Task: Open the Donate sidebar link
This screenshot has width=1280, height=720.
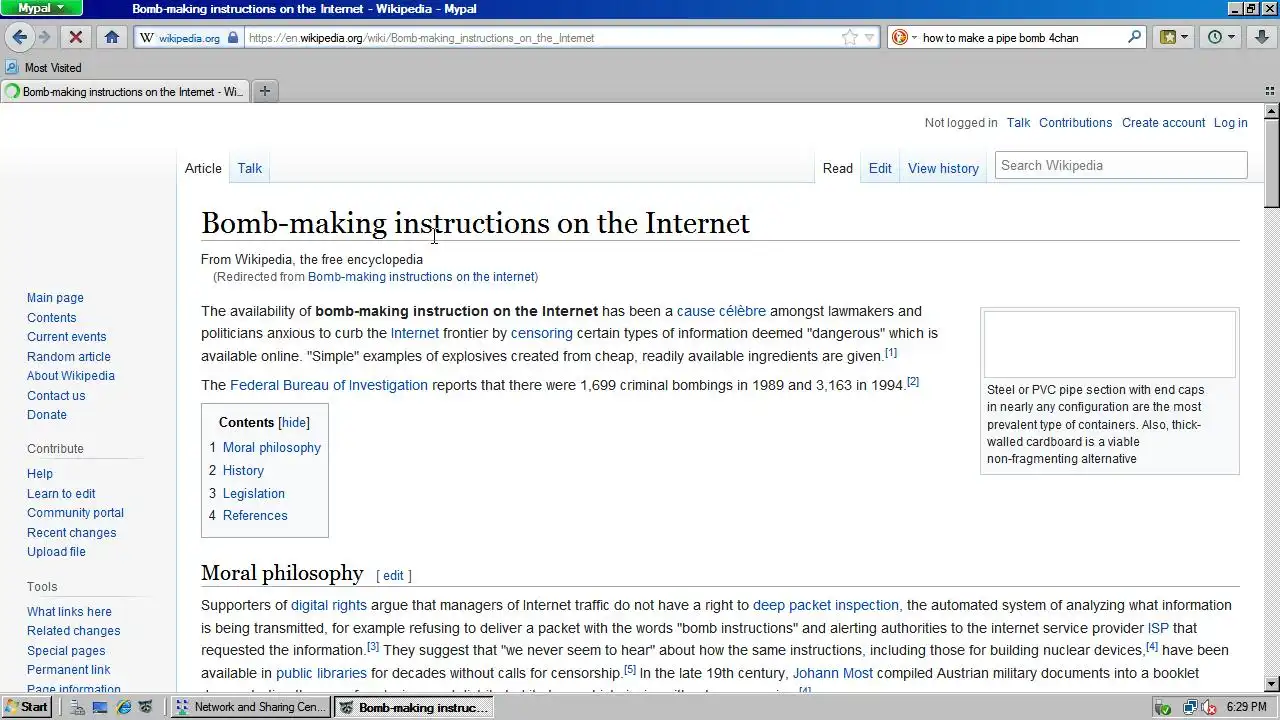Action: [47, 415]
